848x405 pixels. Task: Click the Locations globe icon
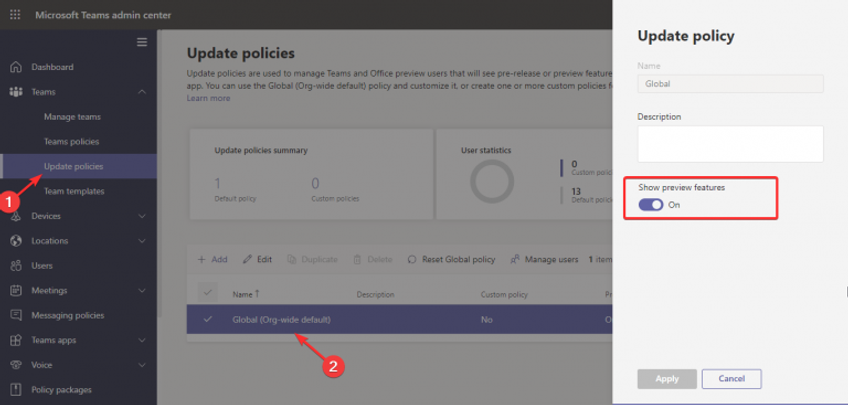tap(16, 241)
